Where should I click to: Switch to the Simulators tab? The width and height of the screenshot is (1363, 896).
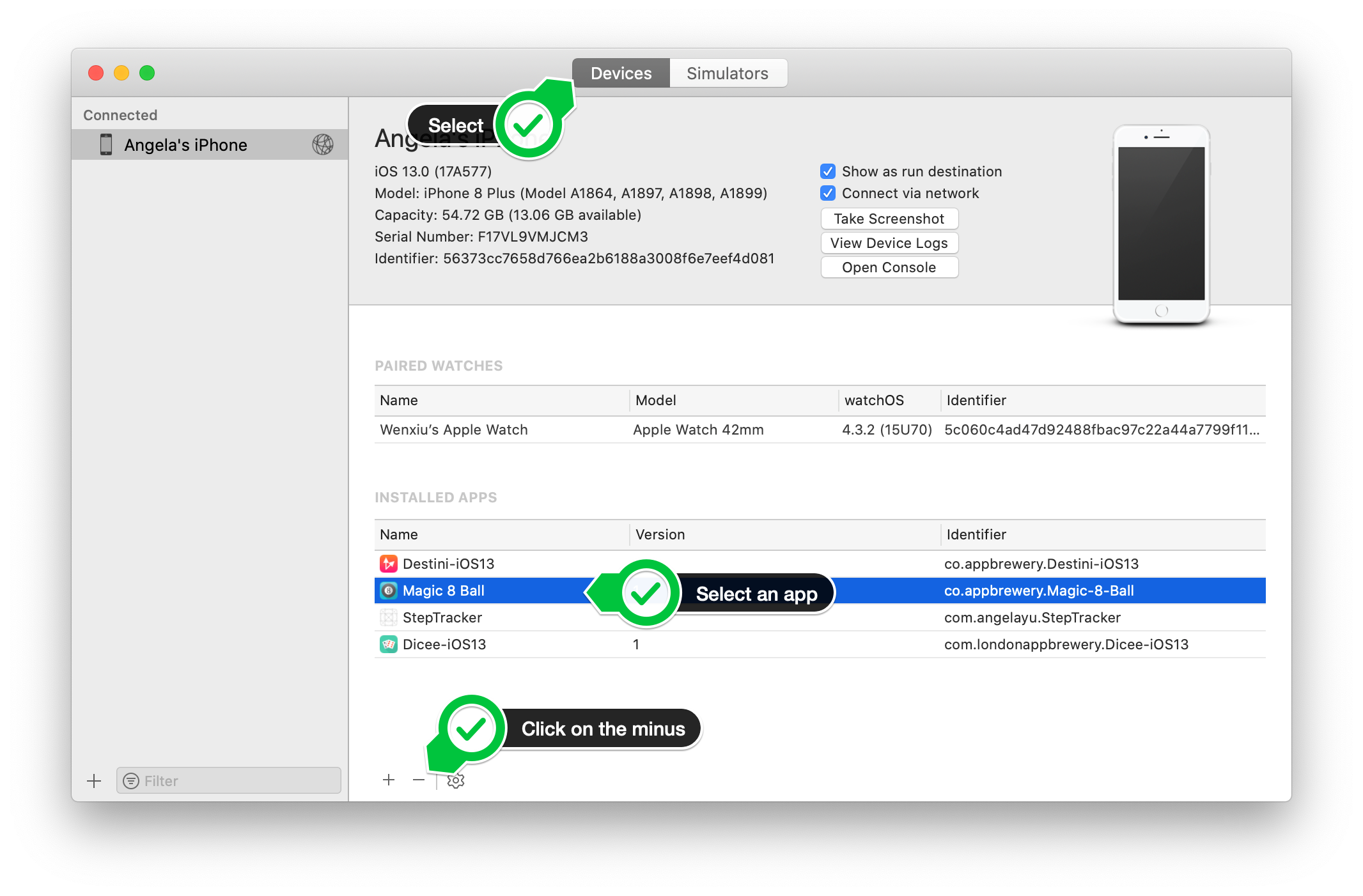click(x=728, y=73)
